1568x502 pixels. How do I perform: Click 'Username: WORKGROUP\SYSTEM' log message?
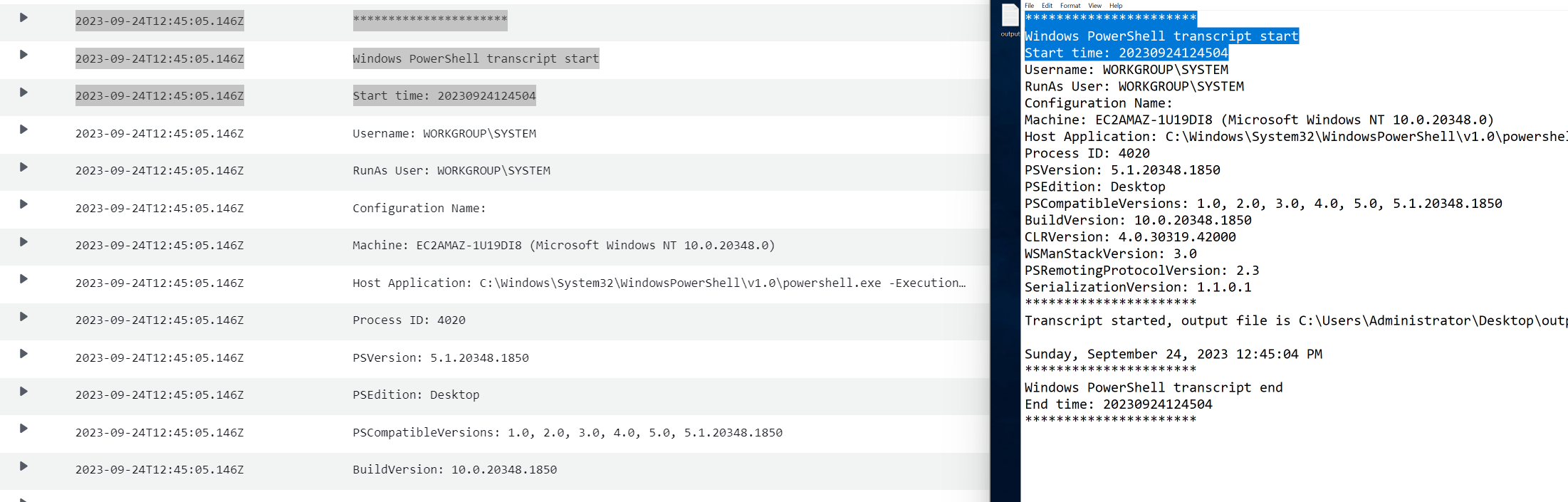coord(444,133)
